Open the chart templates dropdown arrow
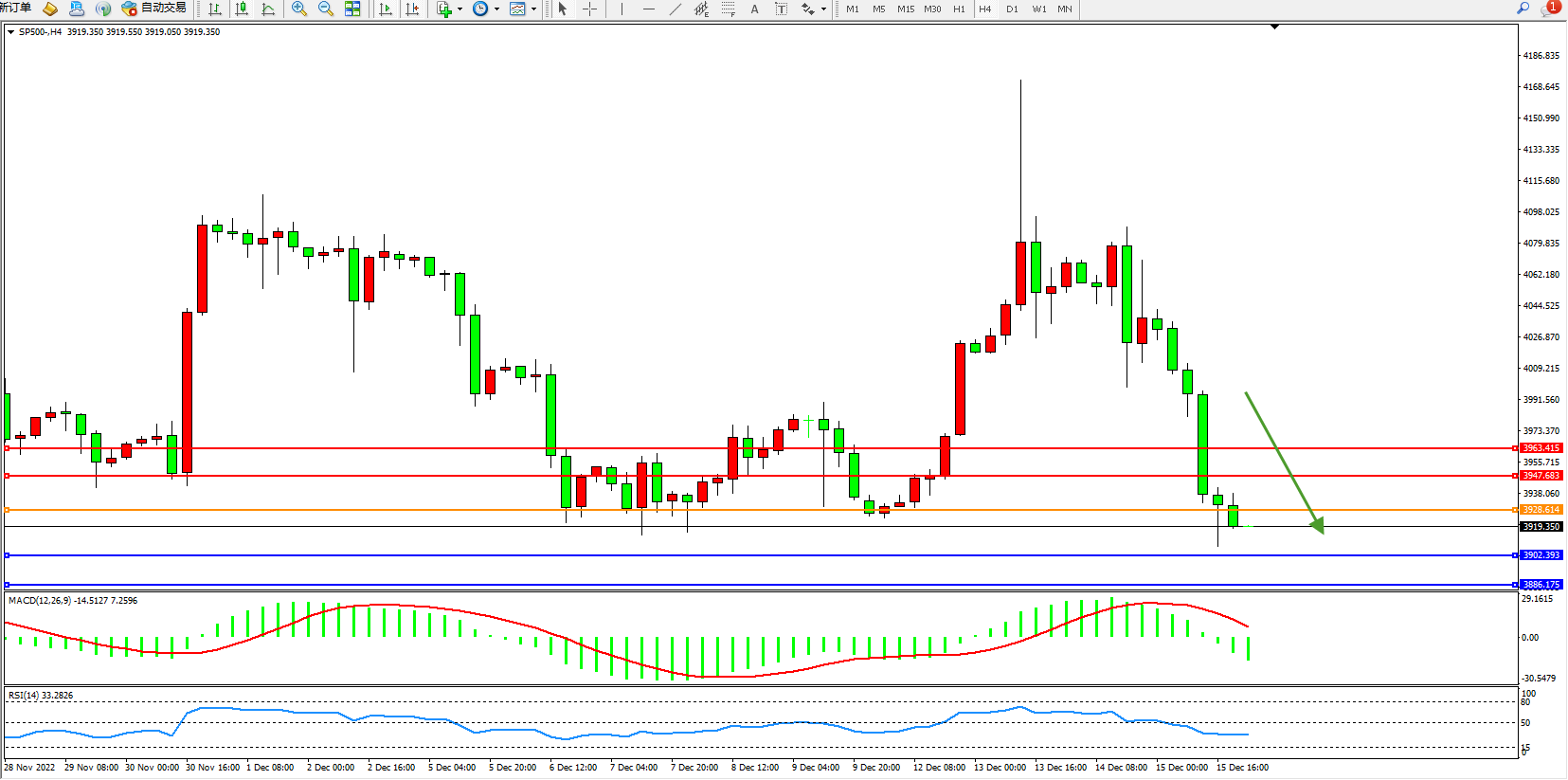This screenshot has width=1568, height=780. [533, 9]
